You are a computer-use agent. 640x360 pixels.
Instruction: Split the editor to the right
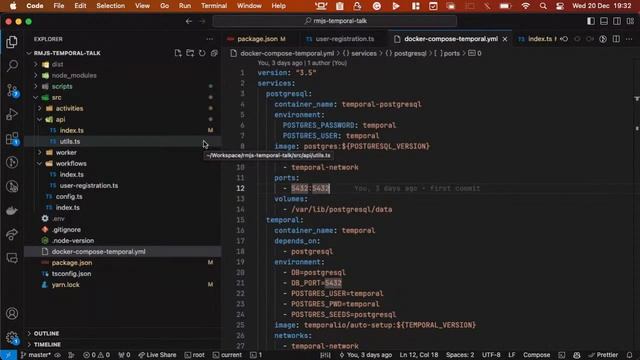coord(616,39)
